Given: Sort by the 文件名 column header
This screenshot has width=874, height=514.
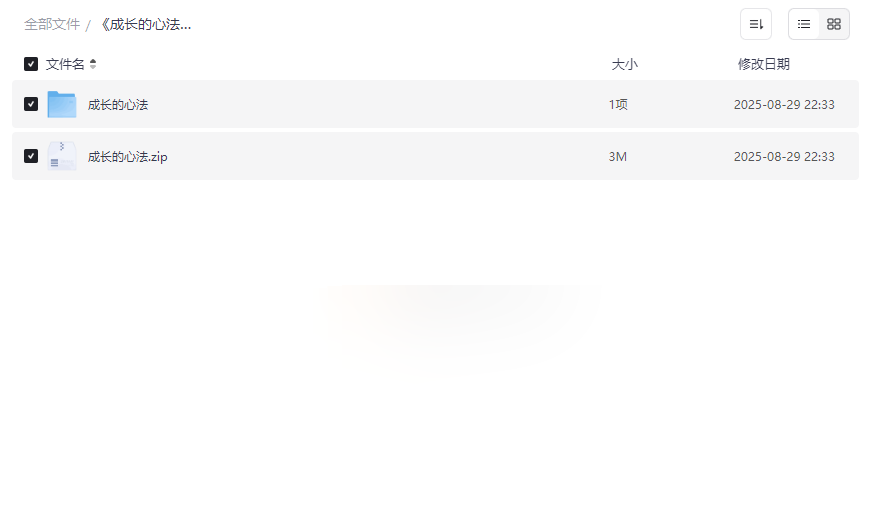Looking at the screenshot, I should [65, 64].
